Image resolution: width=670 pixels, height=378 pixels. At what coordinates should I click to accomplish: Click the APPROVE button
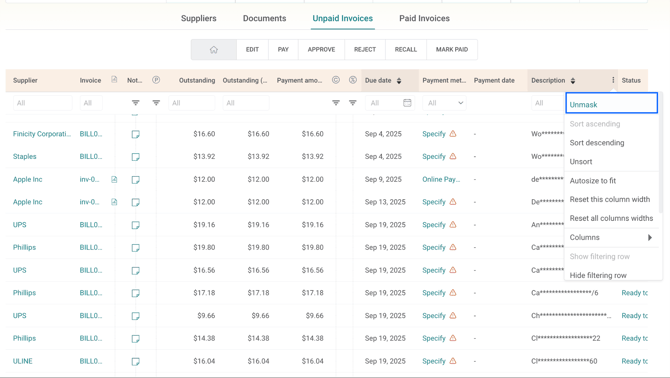pos(321,50)
